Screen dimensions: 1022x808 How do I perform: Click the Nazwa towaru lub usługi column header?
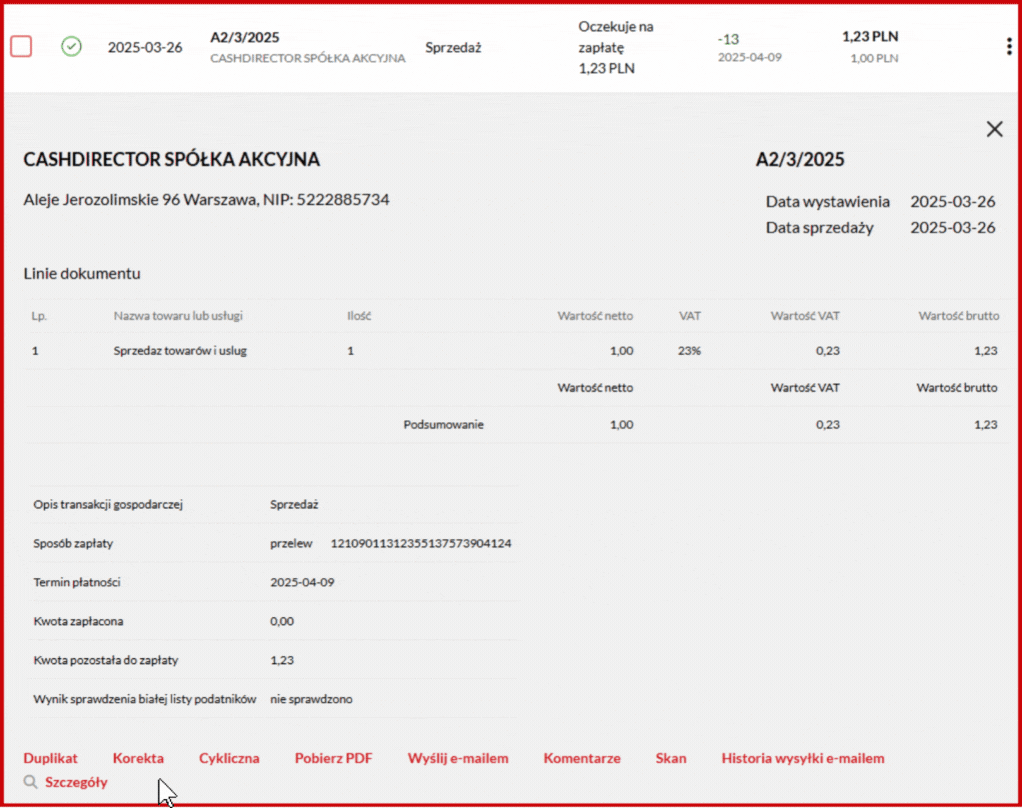click(178, 315)
